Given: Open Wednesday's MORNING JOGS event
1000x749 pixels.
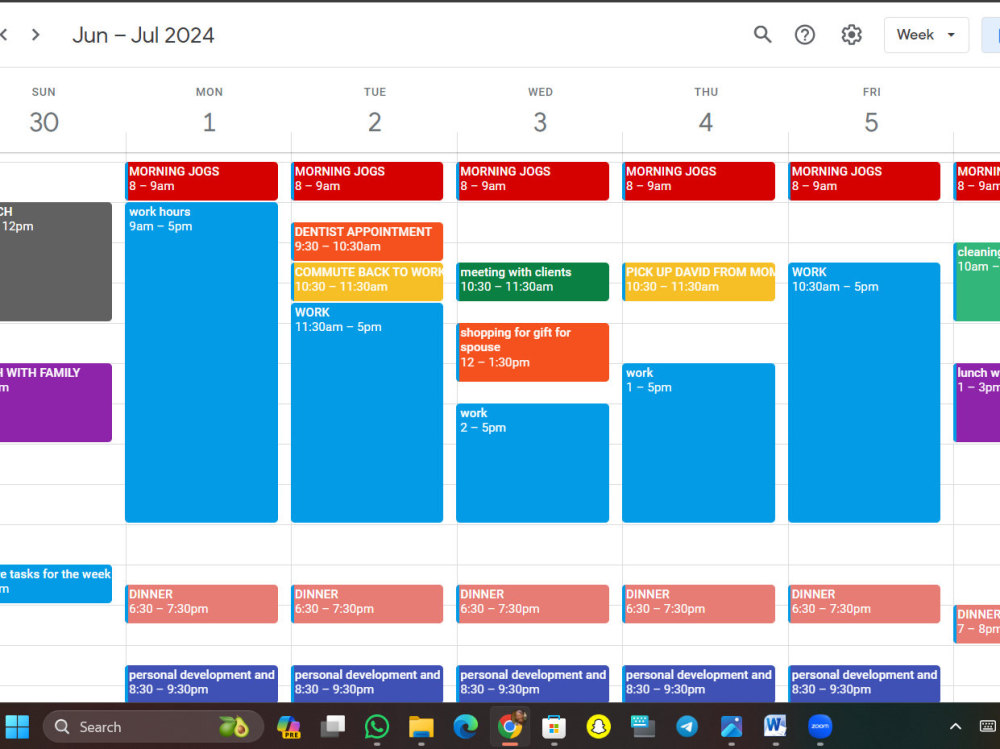Looking at the screenshot, I should coord(533,181).
